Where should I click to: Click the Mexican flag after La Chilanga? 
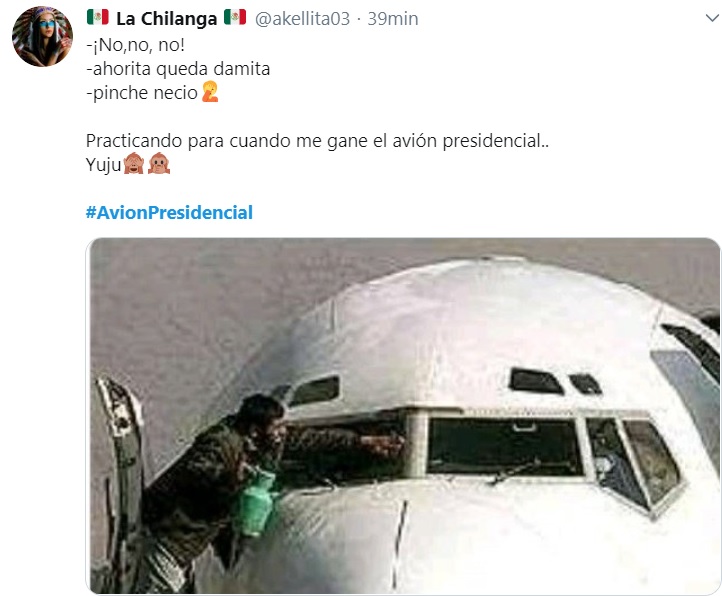235,18
